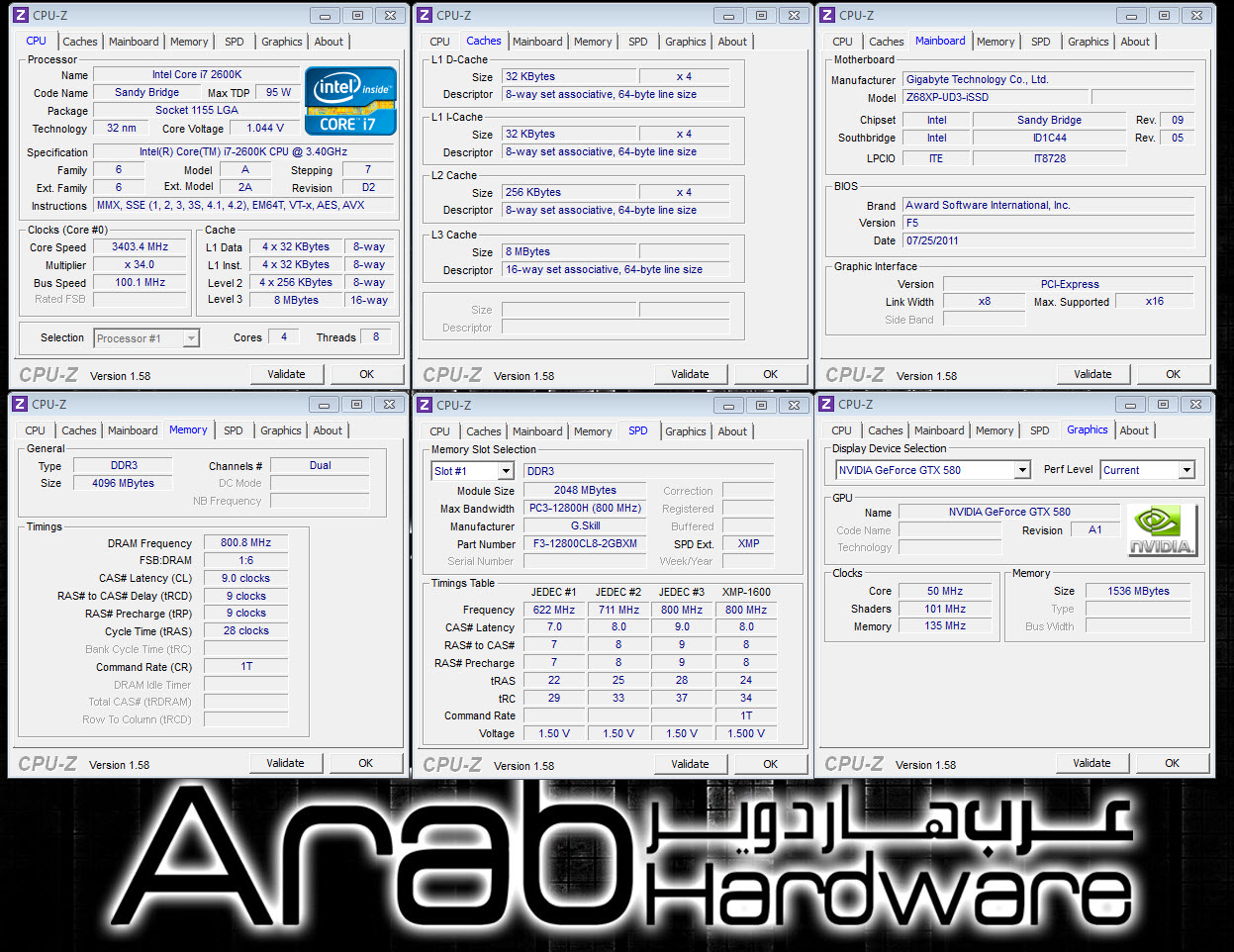
Task: Click the Intel Core i7 logo in CPU window
Action: coord(351,100)
